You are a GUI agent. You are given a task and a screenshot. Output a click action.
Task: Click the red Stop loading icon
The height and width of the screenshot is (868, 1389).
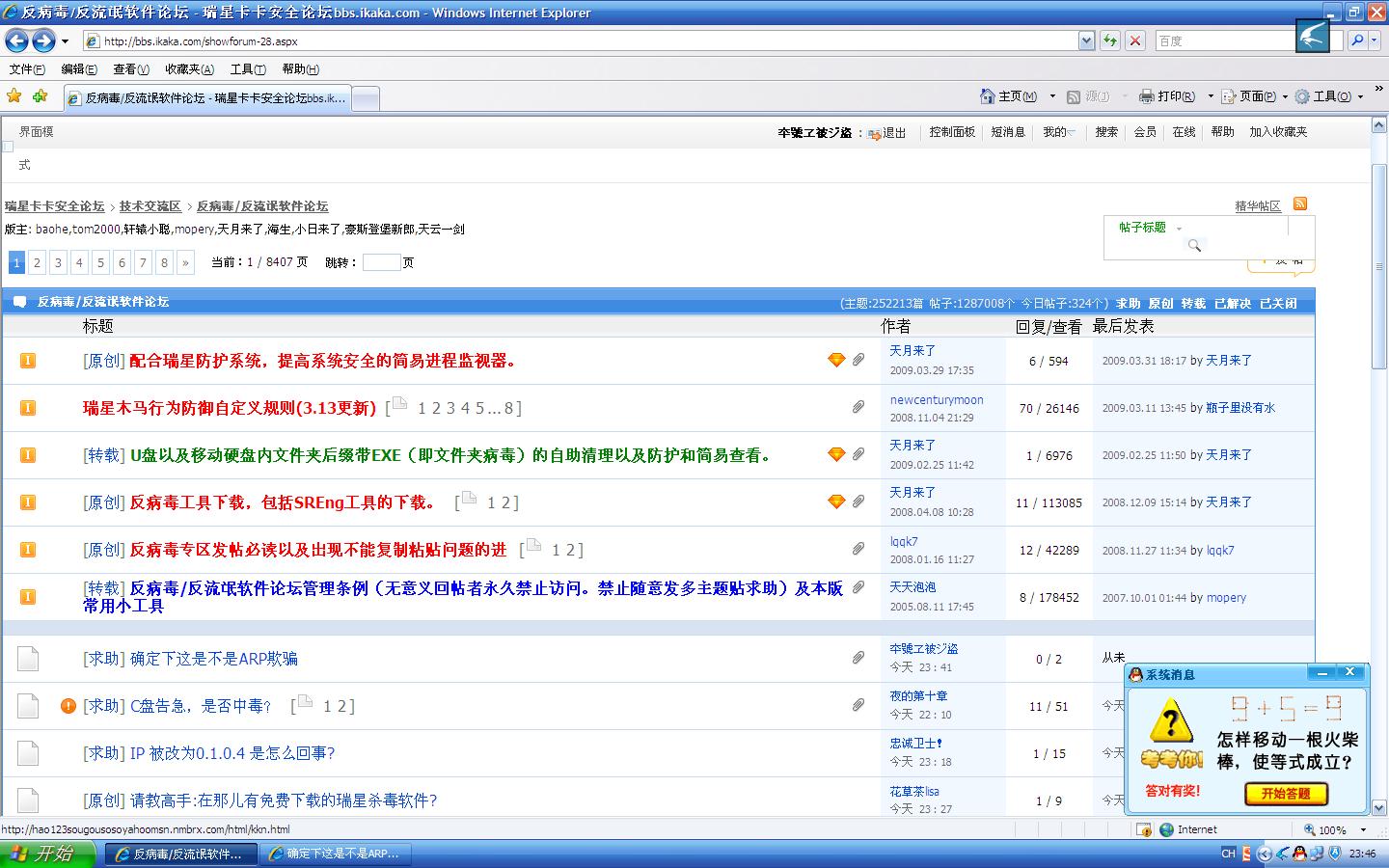(1135, 41)
